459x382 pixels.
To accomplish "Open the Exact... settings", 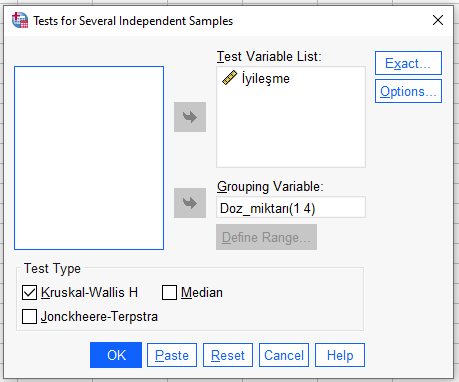I will click(408, 63).
